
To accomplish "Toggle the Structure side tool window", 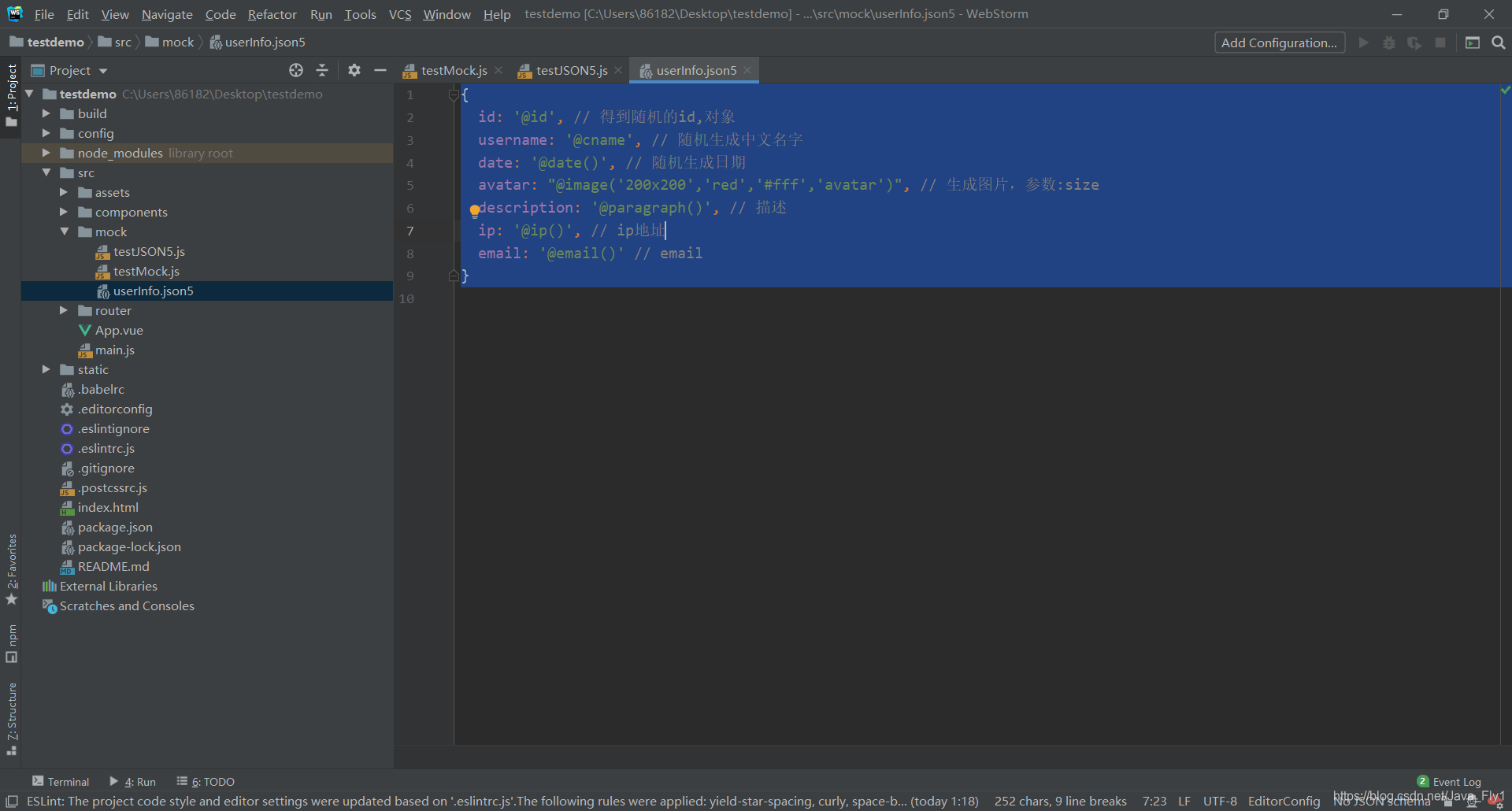I will tap(12, 719).
